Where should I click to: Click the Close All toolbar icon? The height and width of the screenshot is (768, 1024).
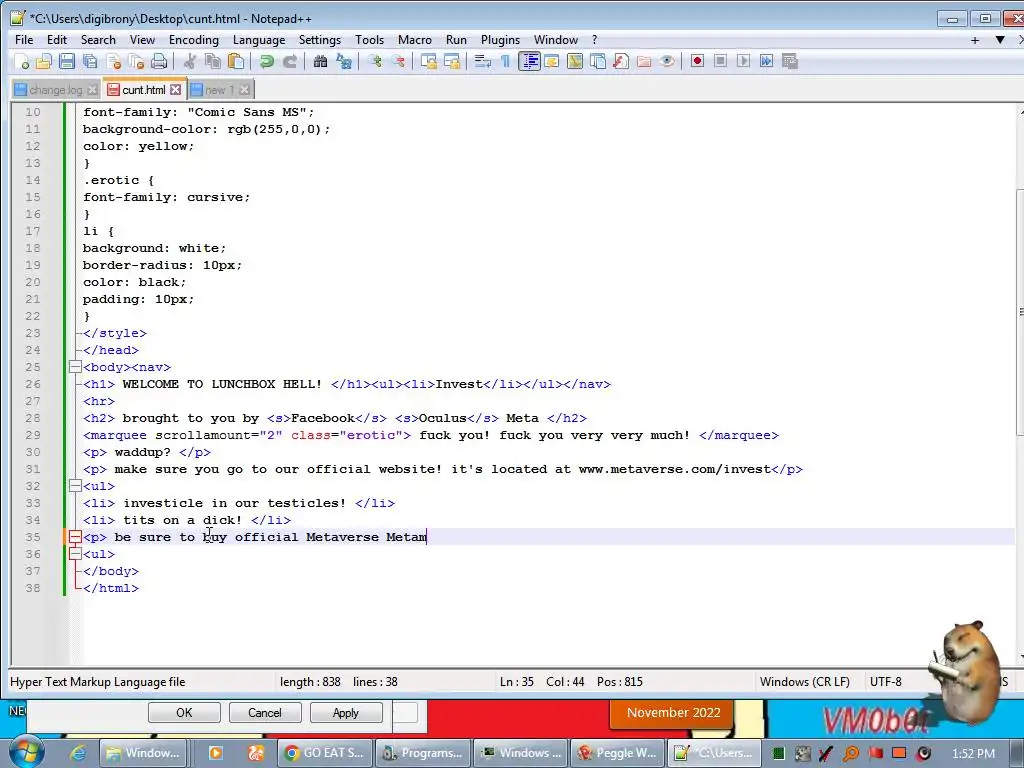coord(136,61)
